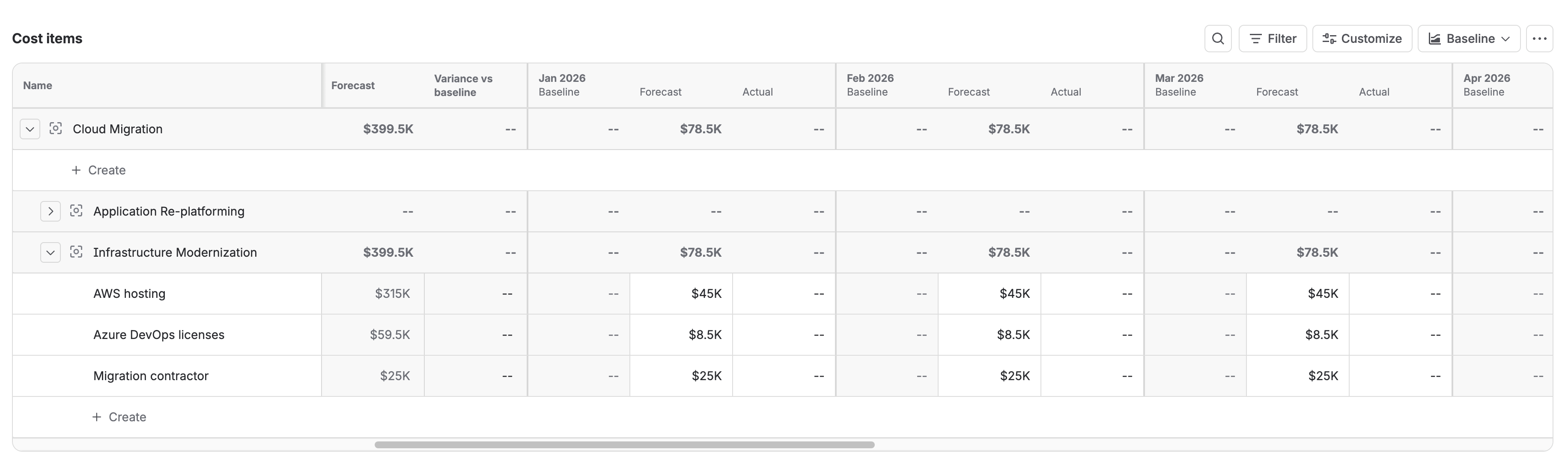The image size is (1568, 474).
Task: Click the Feb 2026 column group header
Action: [x=870, y=78]
